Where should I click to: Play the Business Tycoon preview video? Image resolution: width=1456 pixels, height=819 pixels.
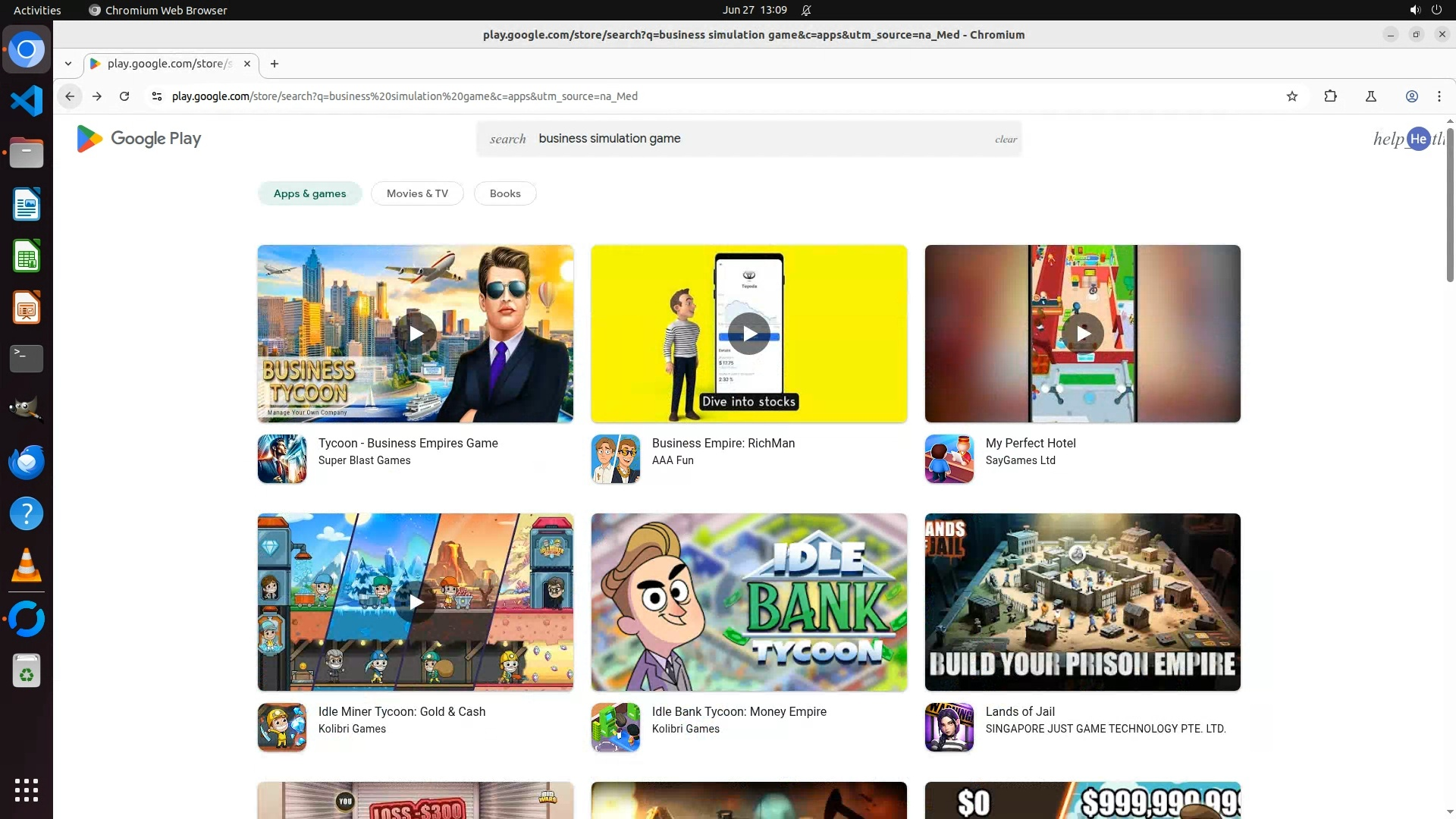416,333
